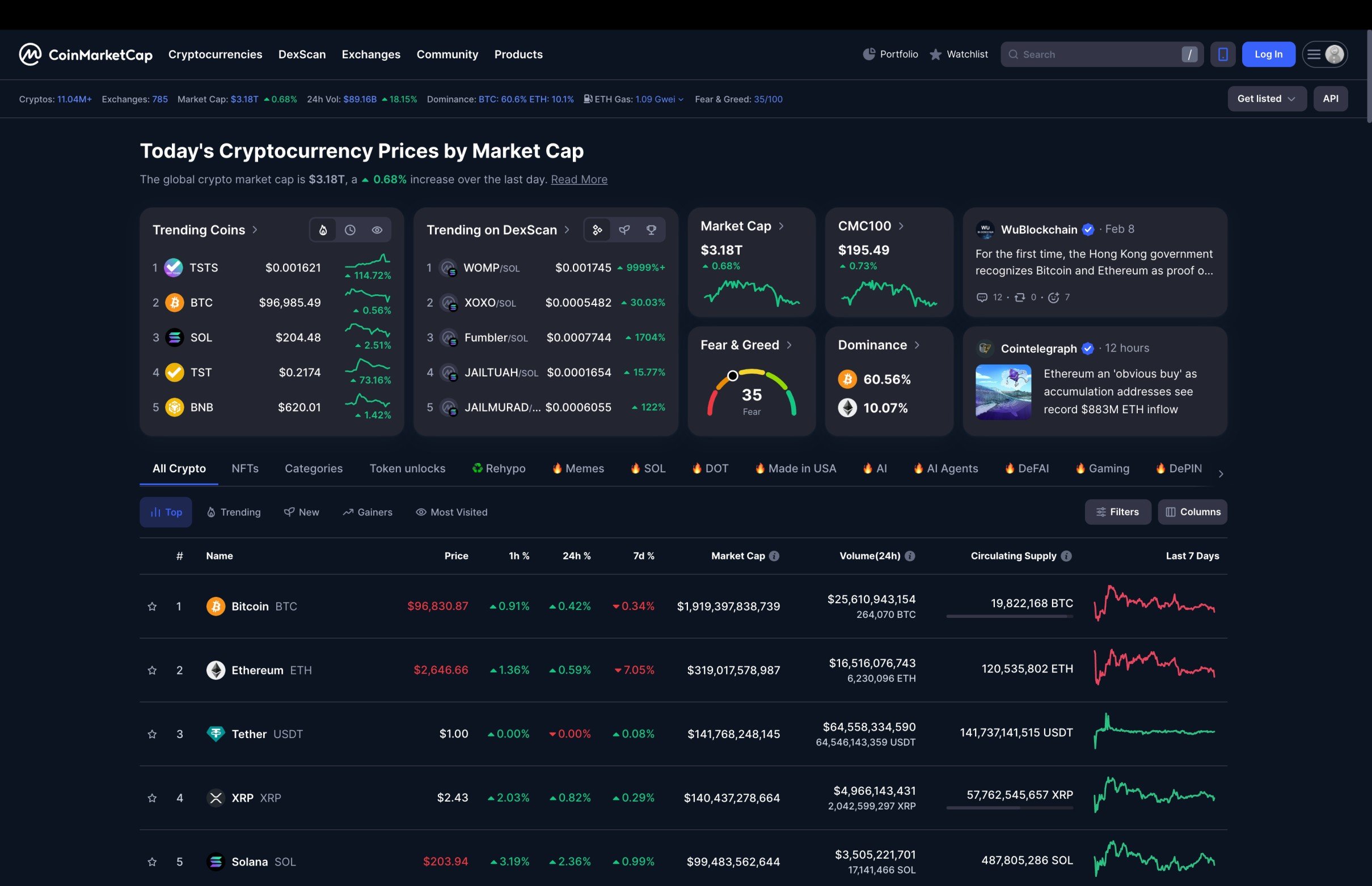This screenshot has height=886, width=1372.
Task: Click the Solana logo in table row 5
Action: tap(216, 862)
